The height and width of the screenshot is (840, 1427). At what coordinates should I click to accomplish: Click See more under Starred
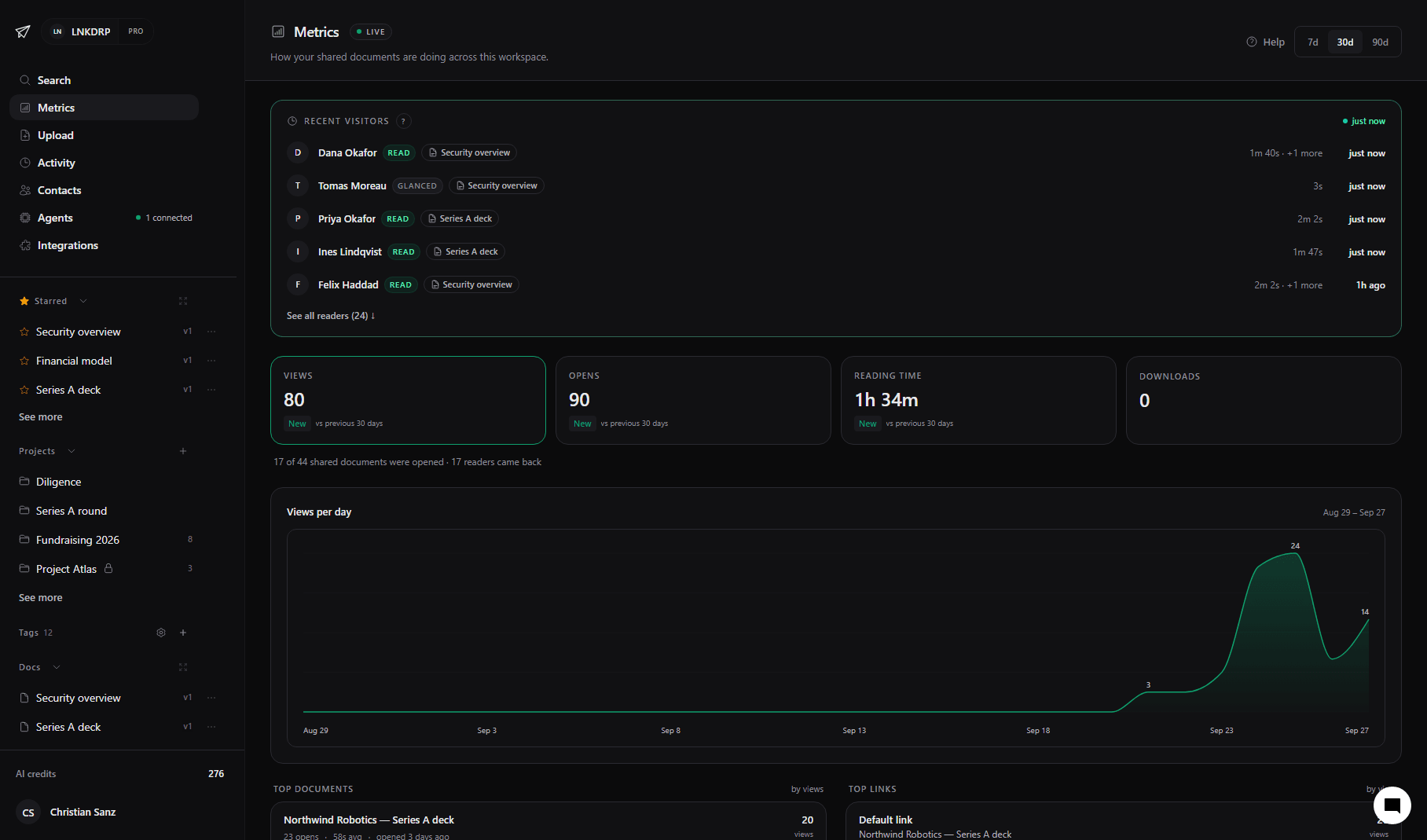[x=41, y=417]
